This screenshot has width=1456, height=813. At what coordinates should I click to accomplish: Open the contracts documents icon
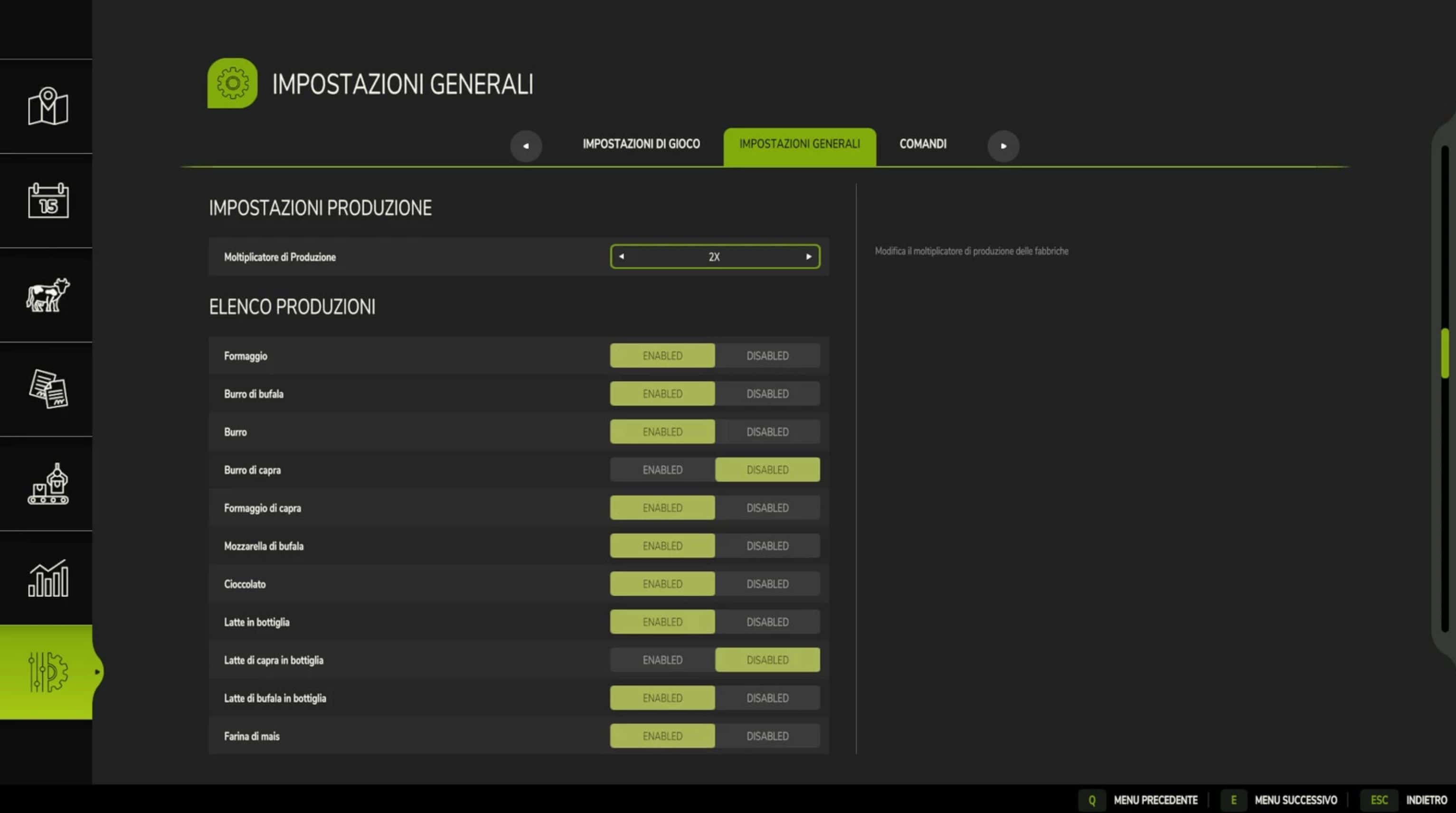(x=47, y=389)
